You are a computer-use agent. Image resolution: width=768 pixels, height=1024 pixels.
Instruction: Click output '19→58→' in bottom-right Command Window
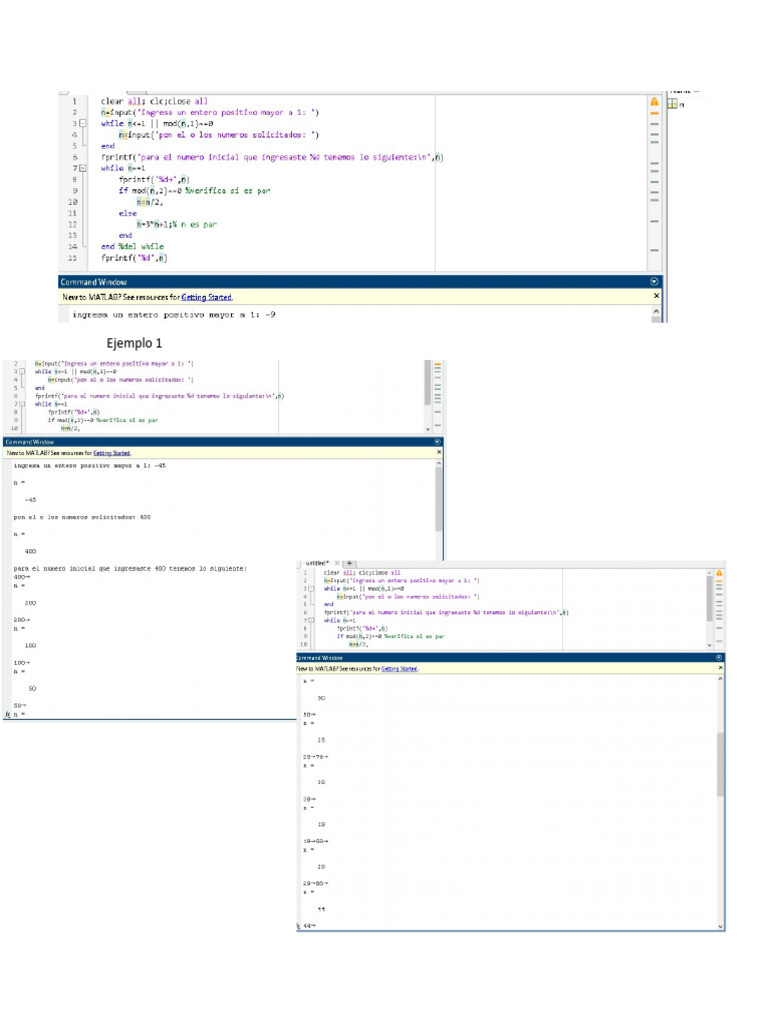click(315, 841)
